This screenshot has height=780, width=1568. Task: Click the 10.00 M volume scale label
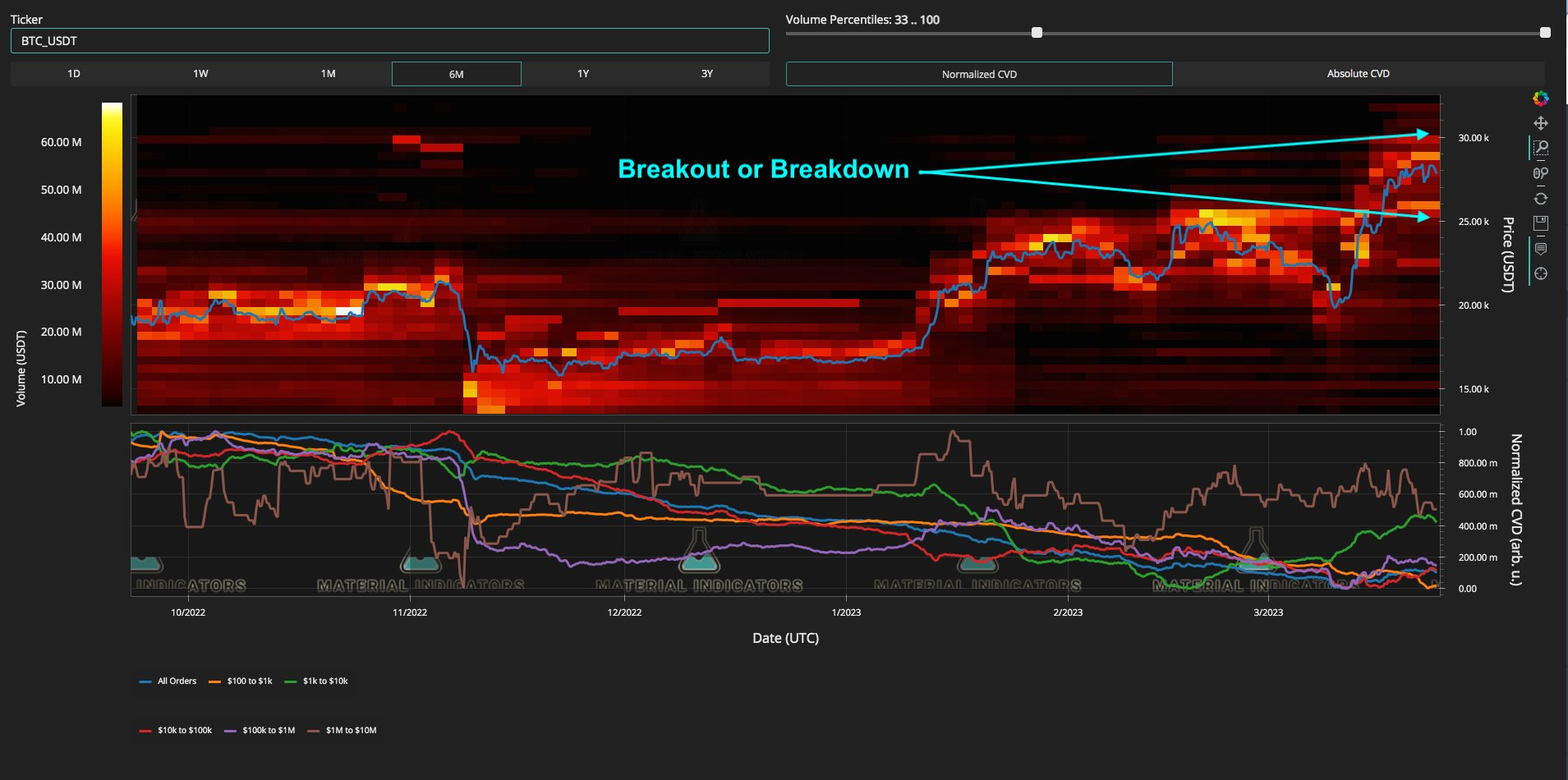[62, 379]
